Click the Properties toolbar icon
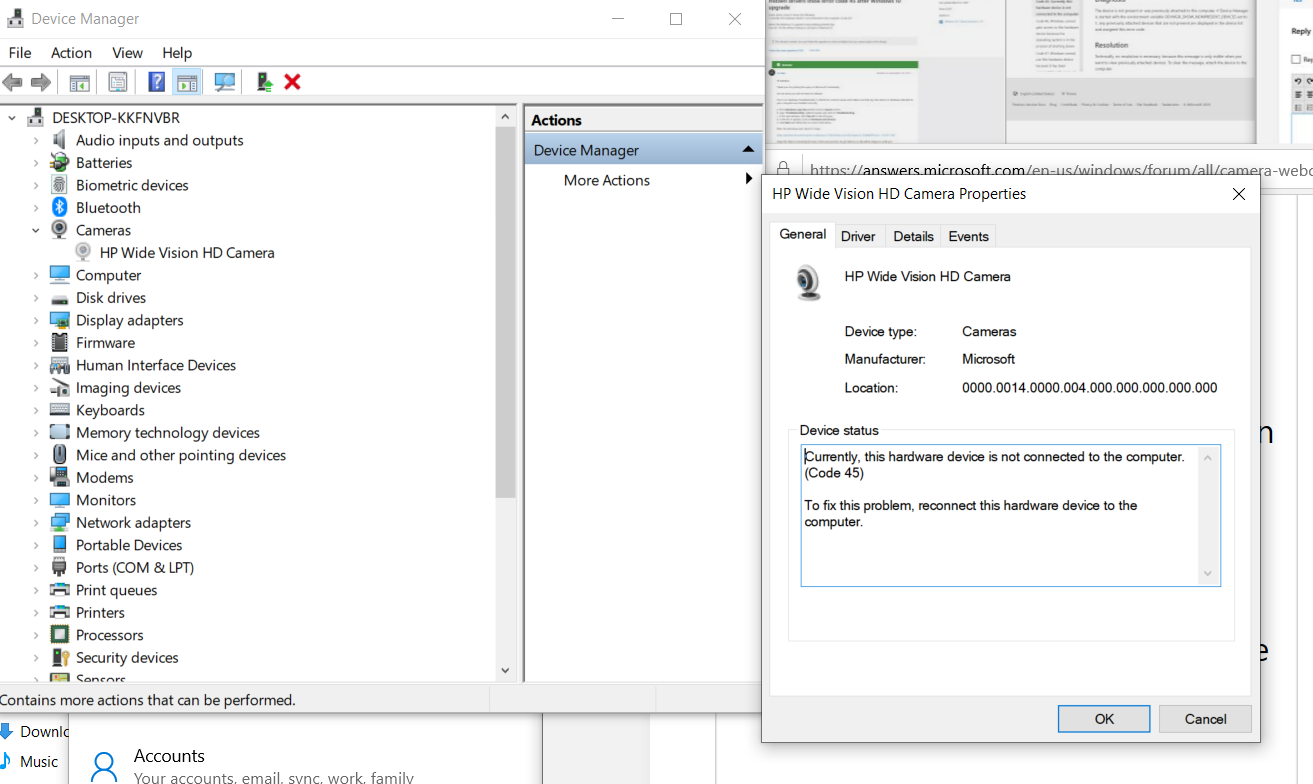The height and width of the screenshot is (784, 1313). (x=118, y=82)
